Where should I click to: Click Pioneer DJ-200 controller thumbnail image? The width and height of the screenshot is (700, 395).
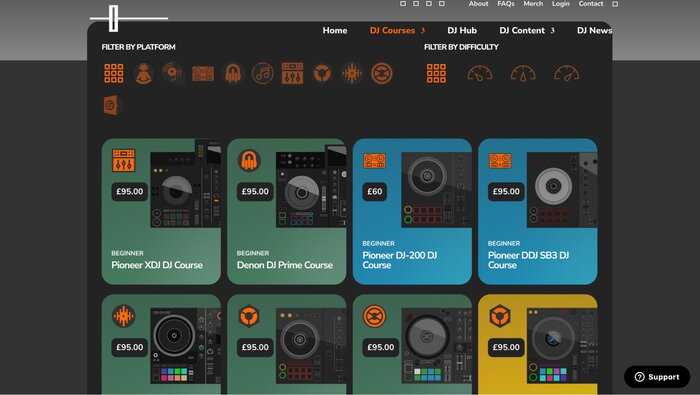tap(436, 190)
